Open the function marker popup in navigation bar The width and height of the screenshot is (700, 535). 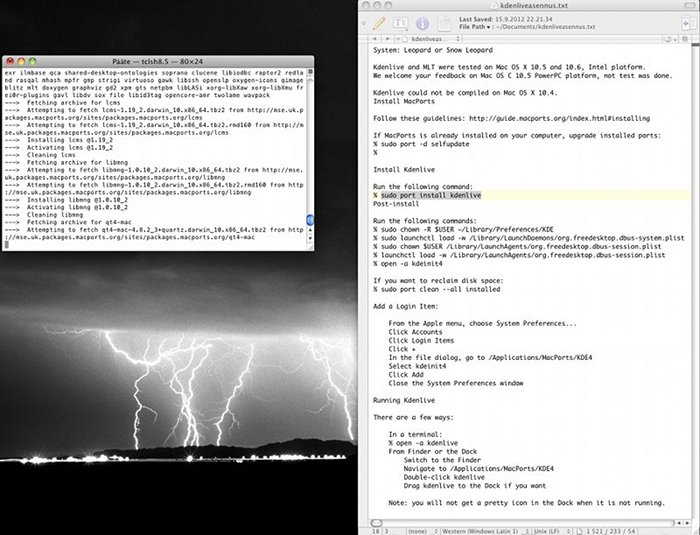click(670, 39)
